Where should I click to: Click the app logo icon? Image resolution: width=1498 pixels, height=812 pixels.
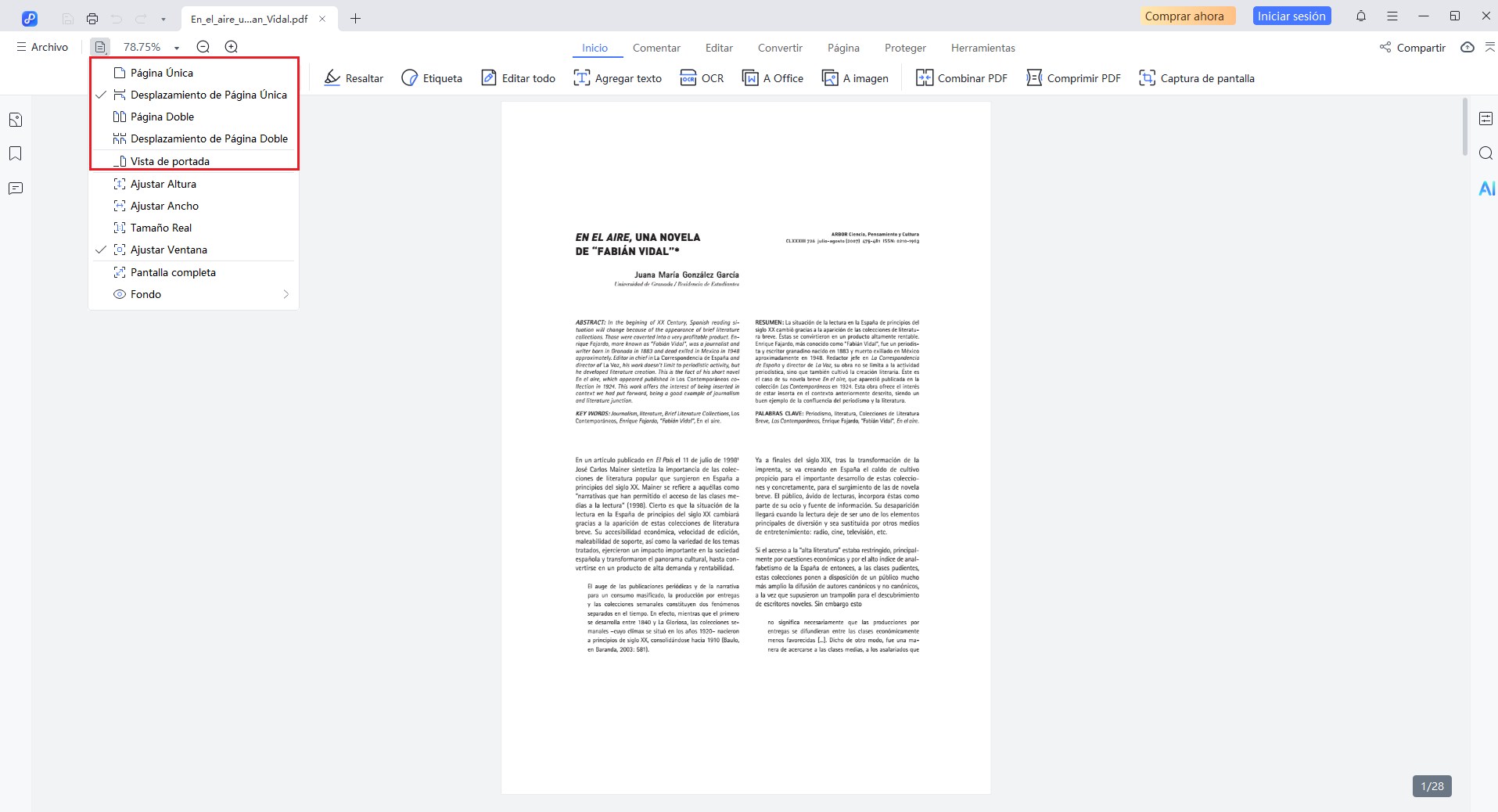click(x=30, y=19)
